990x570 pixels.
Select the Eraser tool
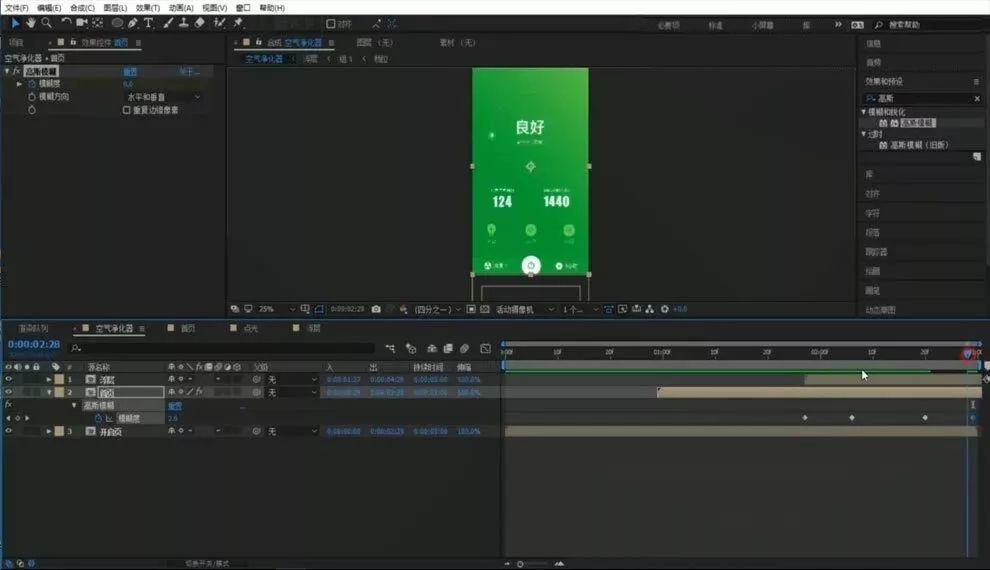tap(200, 23)
